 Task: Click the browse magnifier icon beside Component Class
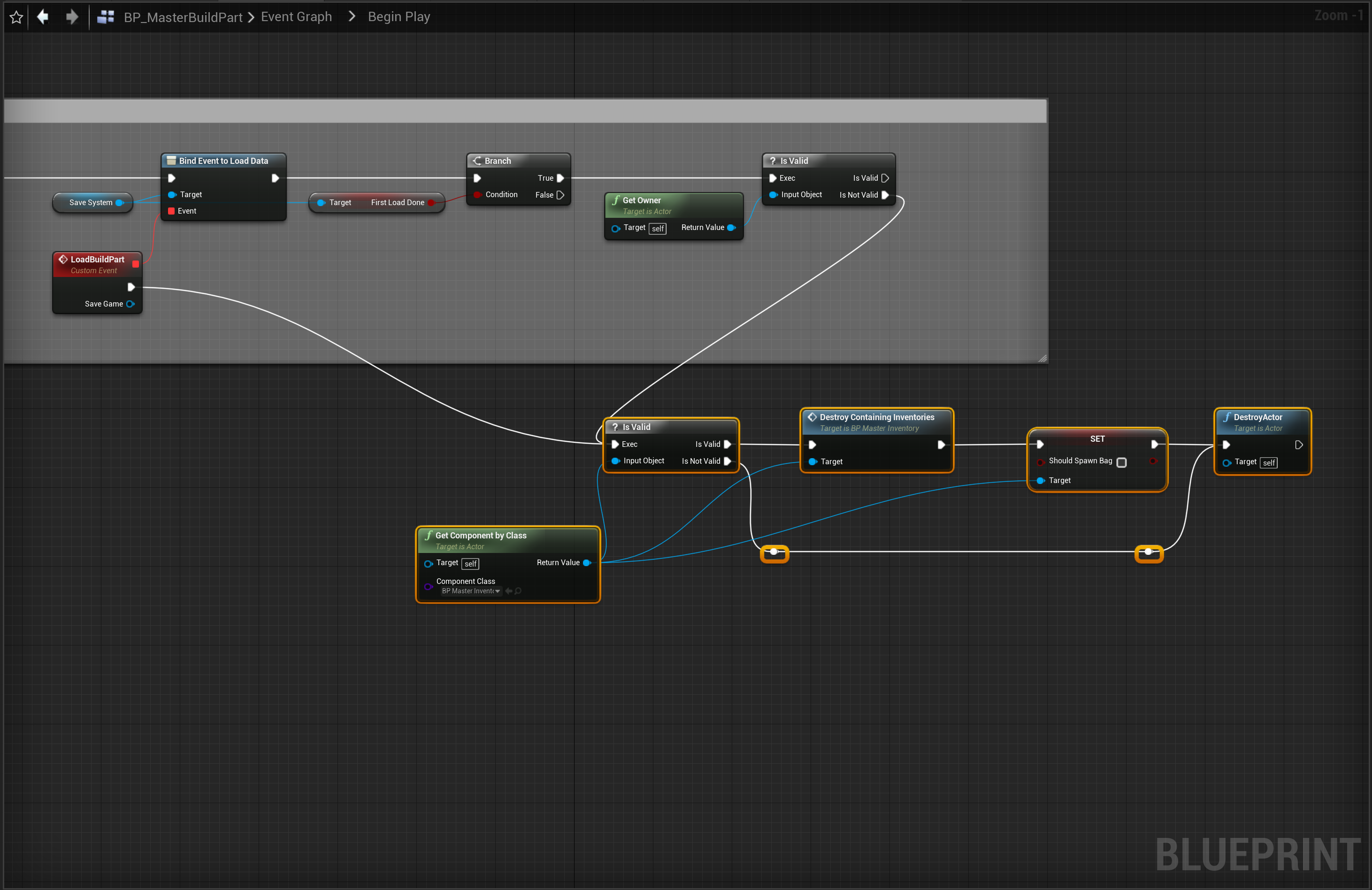click(x=518, y=591)
